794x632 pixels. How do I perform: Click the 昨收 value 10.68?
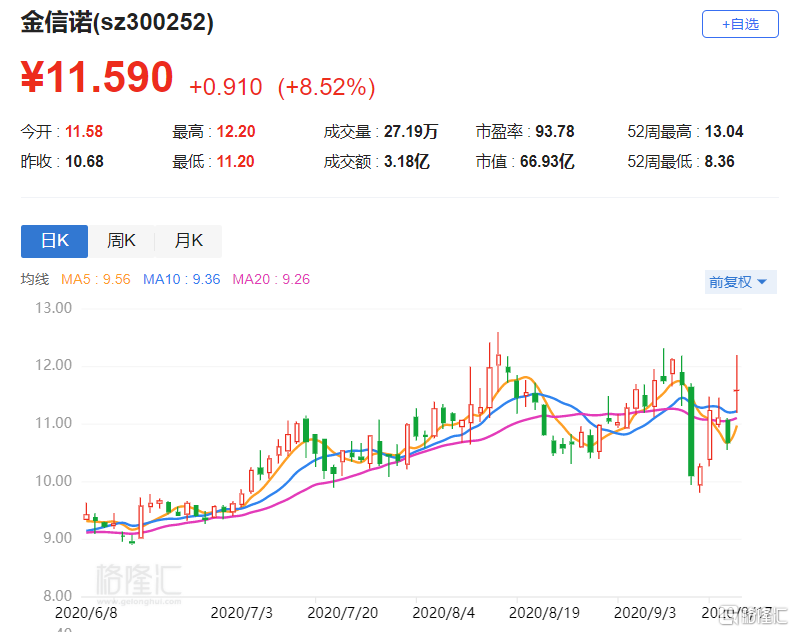click(x=84, y=162)
